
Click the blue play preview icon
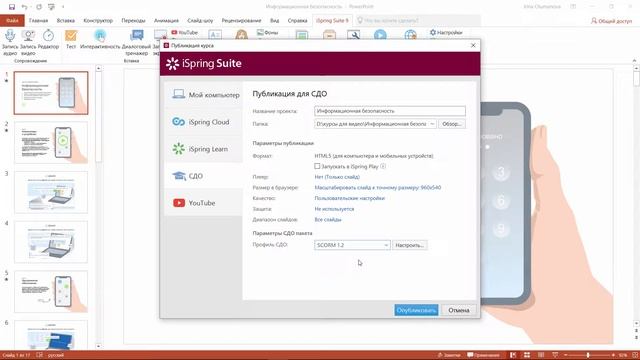[380, 35]
